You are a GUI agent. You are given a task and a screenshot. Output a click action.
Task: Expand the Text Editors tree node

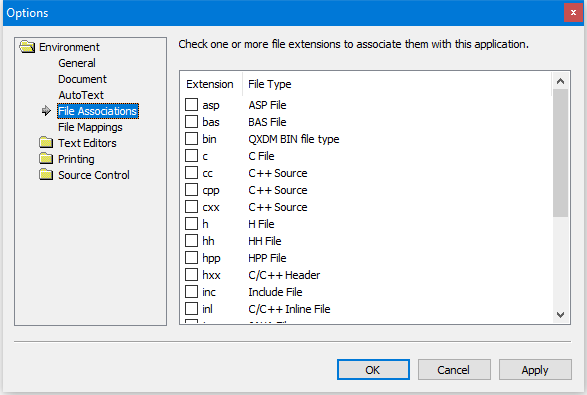[x=87, y=143]
